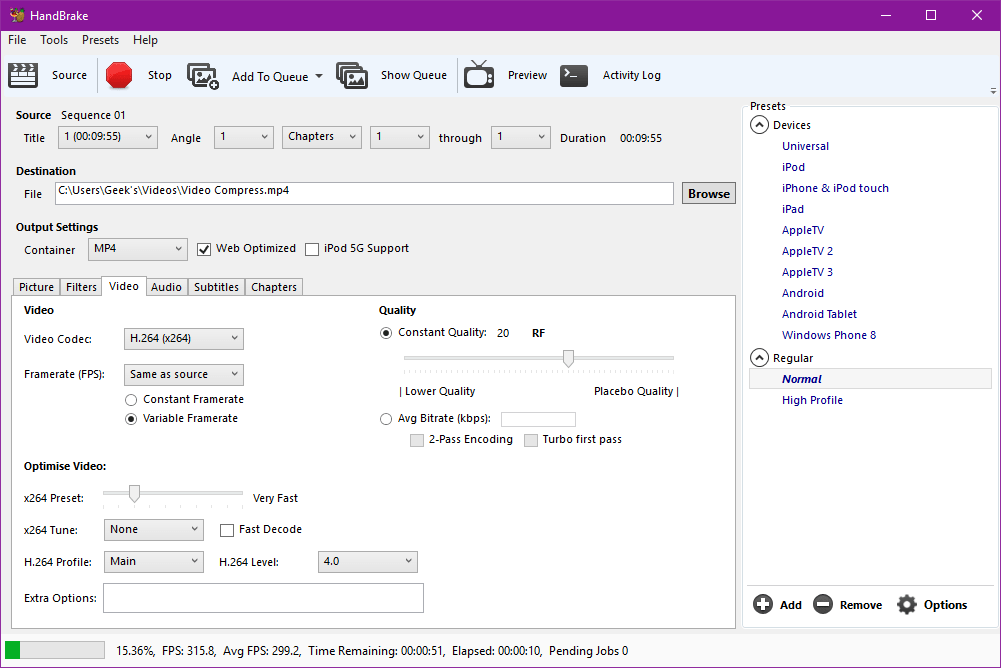Open the Add To Queue dropdown arrow
Viewport: 1001px width, 668px height.
coord(319,76)
